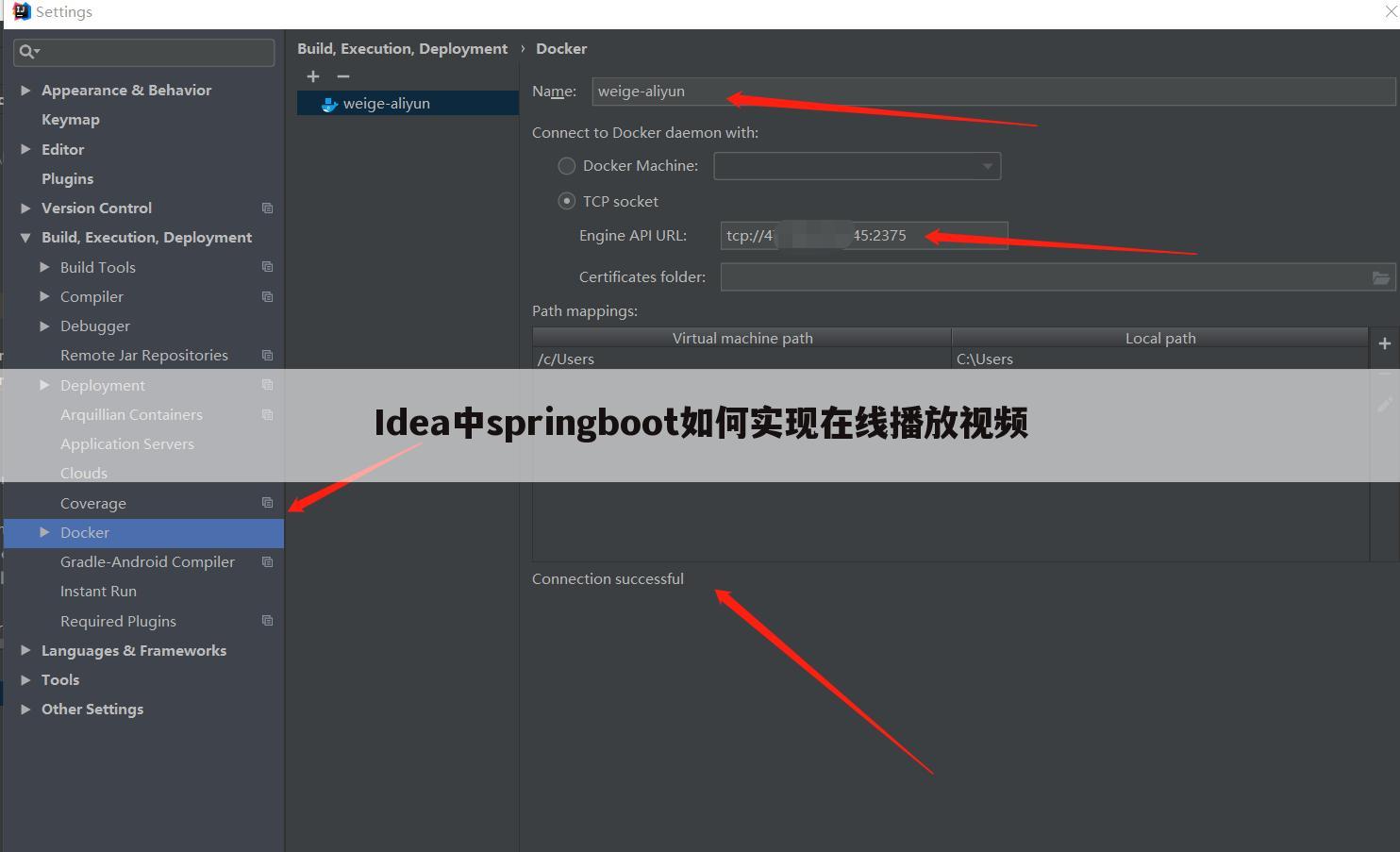Screen dimensions: 1400x852
Task: Select the /c/Users virtual path cell
Action: (742, 359)
